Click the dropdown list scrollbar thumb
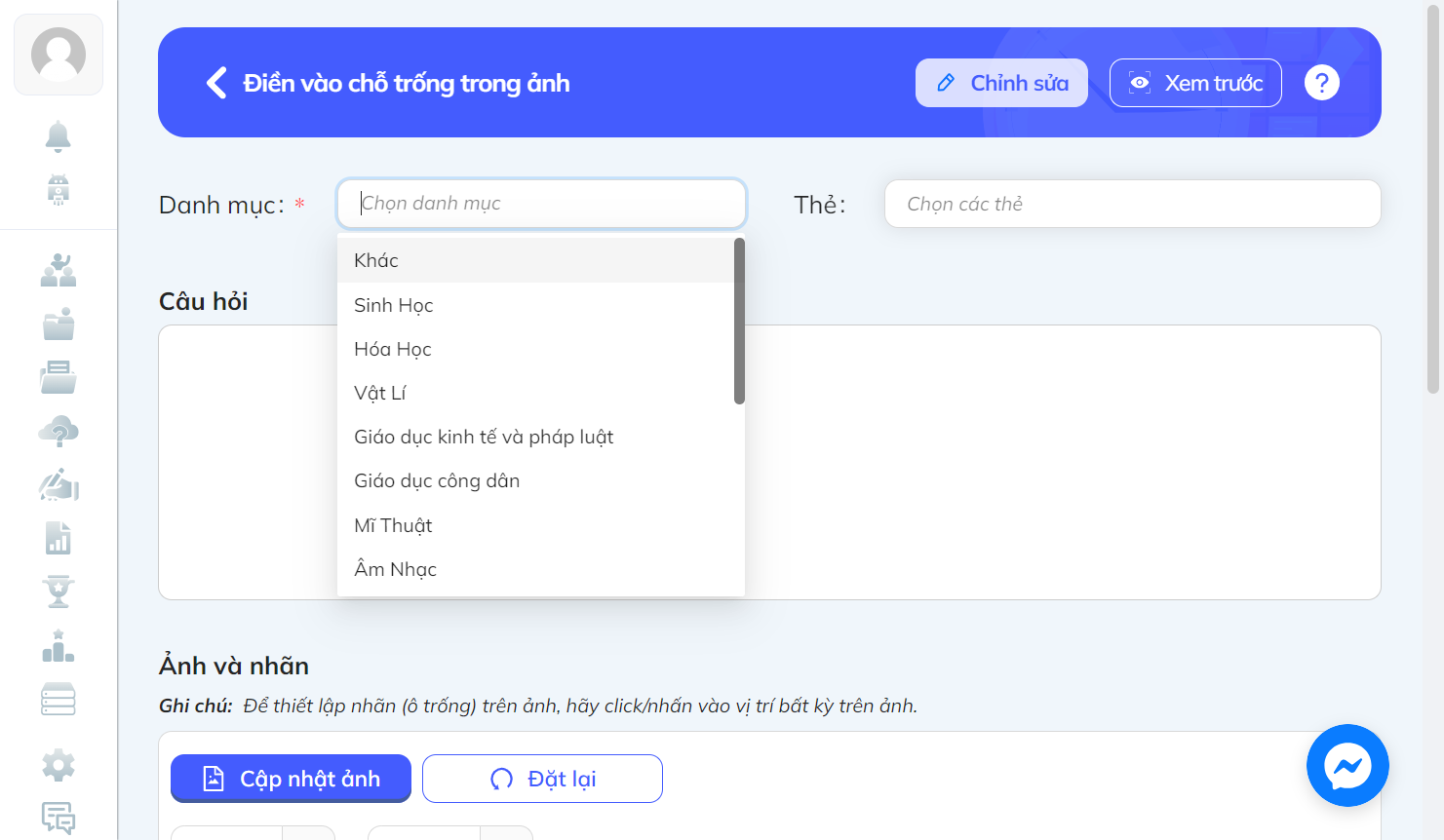 point(739,321)
